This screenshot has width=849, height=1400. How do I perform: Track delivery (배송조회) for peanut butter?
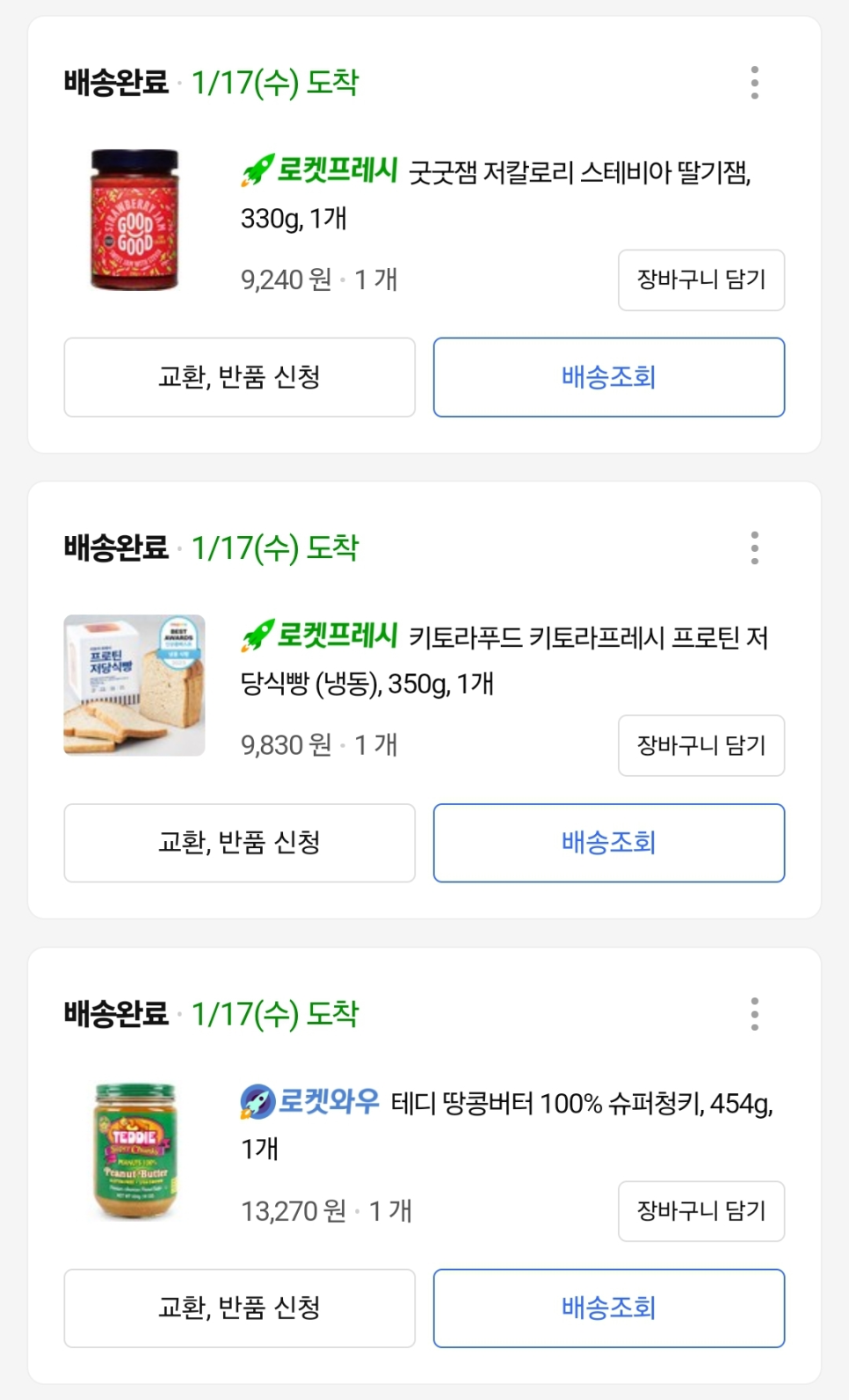pos(608,1308)
